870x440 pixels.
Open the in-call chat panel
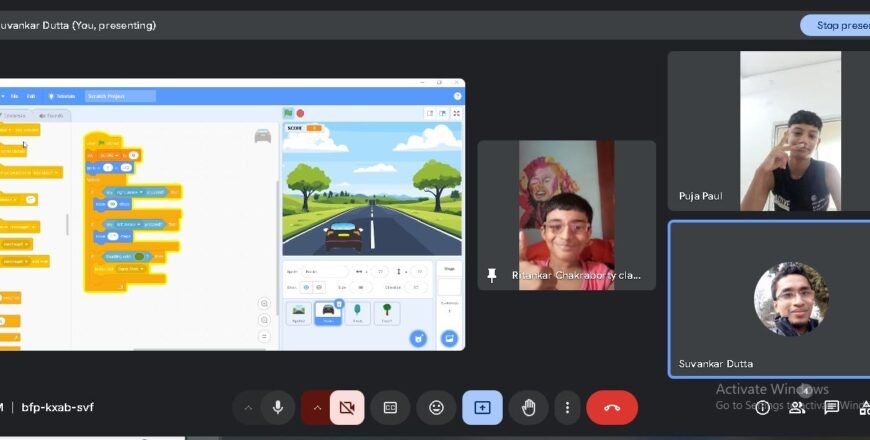coord(831,408)
